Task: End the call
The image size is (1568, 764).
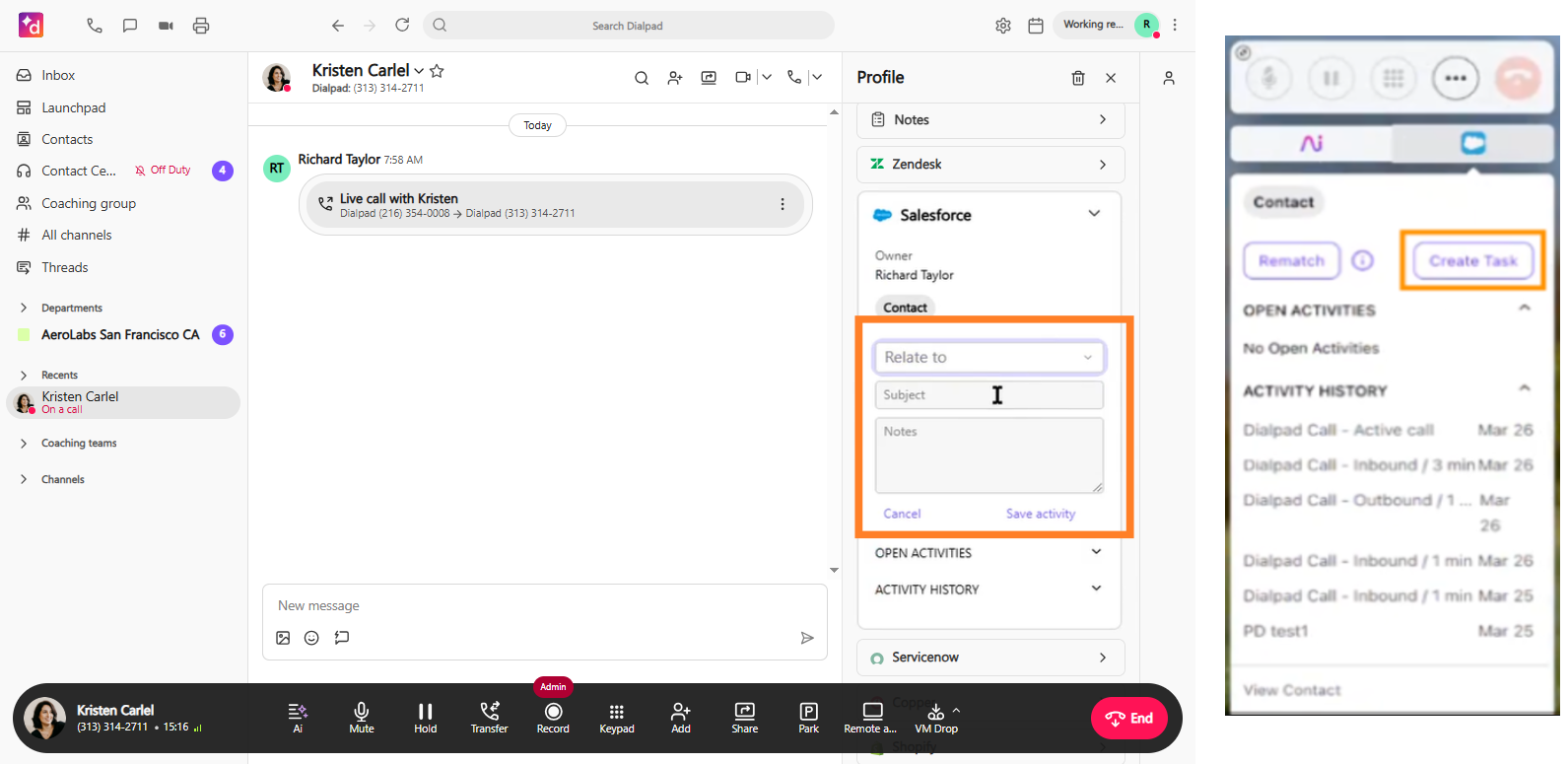Action: 1128,718
